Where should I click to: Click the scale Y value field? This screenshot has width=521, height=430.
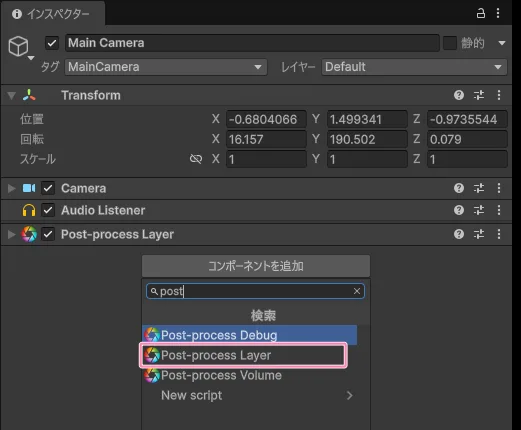[x=367, y=159]
